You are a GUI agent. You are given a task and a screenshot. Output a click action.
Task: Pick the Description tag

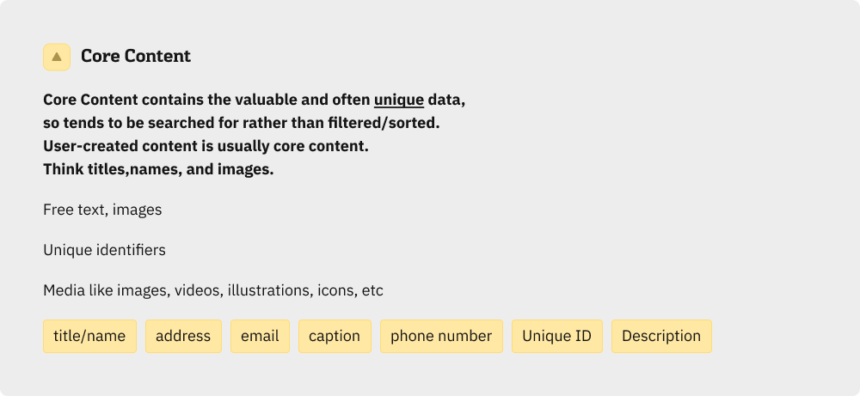click(x=661, y=336)
